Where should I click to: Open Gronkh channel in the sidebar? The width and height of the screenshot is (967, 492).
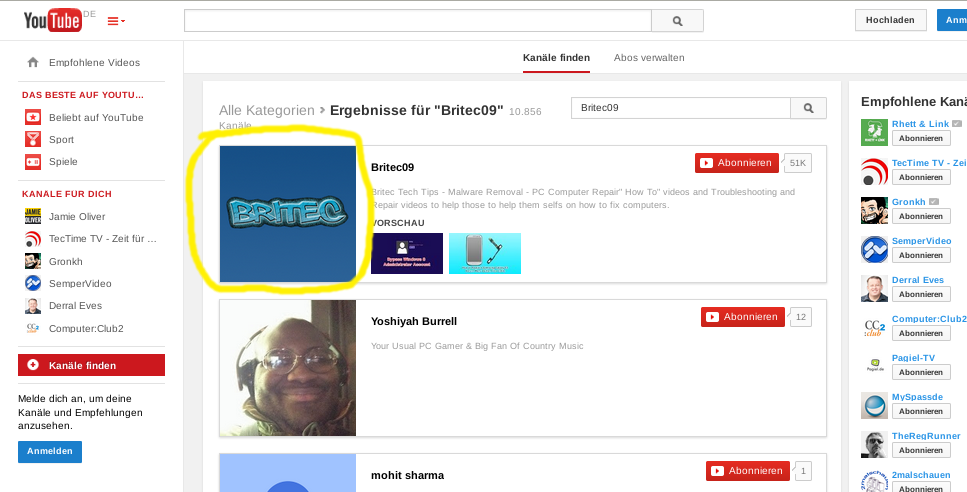click(x=66, y=261)
